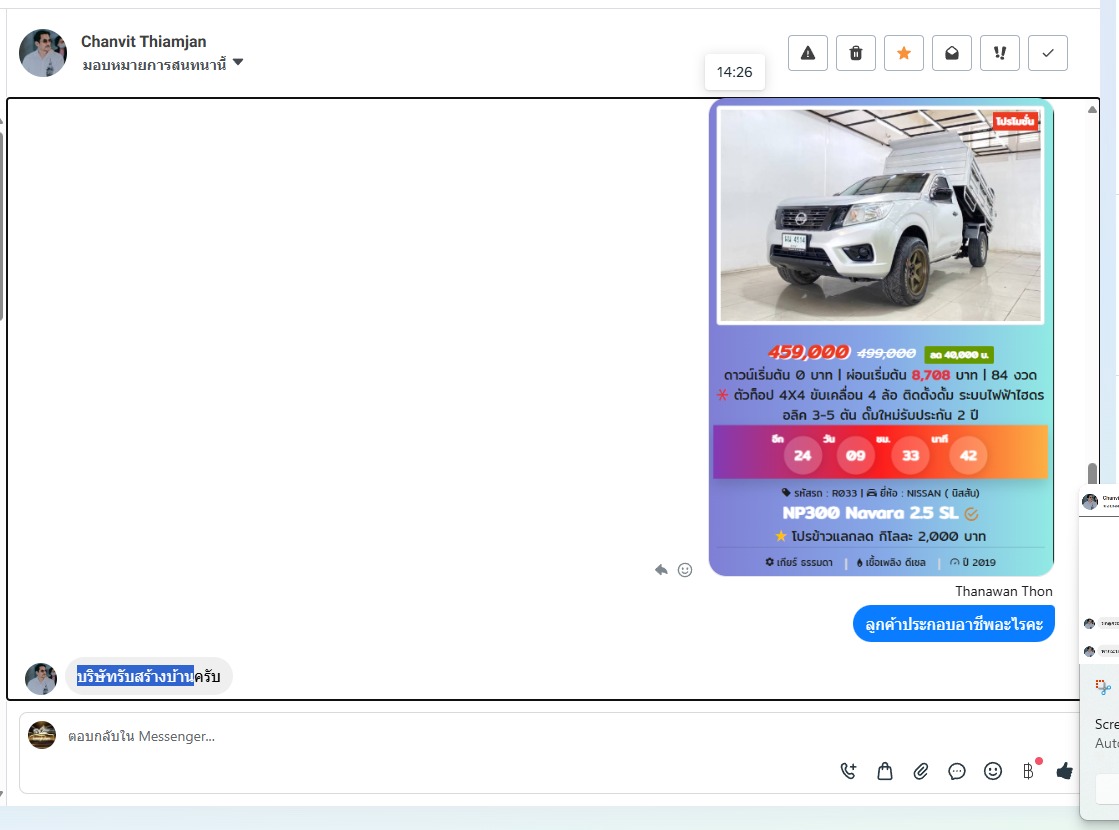The width and height of the screenshot is (1119, 830).
Task: Delete conversation with trash icon
Action: [x=856, y=53]
